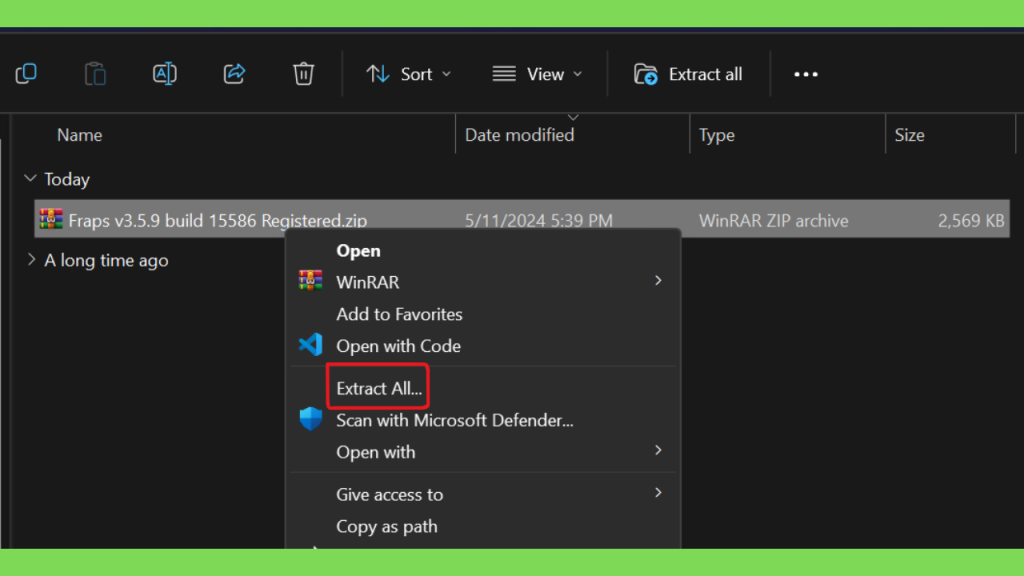Choose Scan with Microsoft Defender...
The width and height of the screenshot is (1024, 576).
[x=455, y=421]
